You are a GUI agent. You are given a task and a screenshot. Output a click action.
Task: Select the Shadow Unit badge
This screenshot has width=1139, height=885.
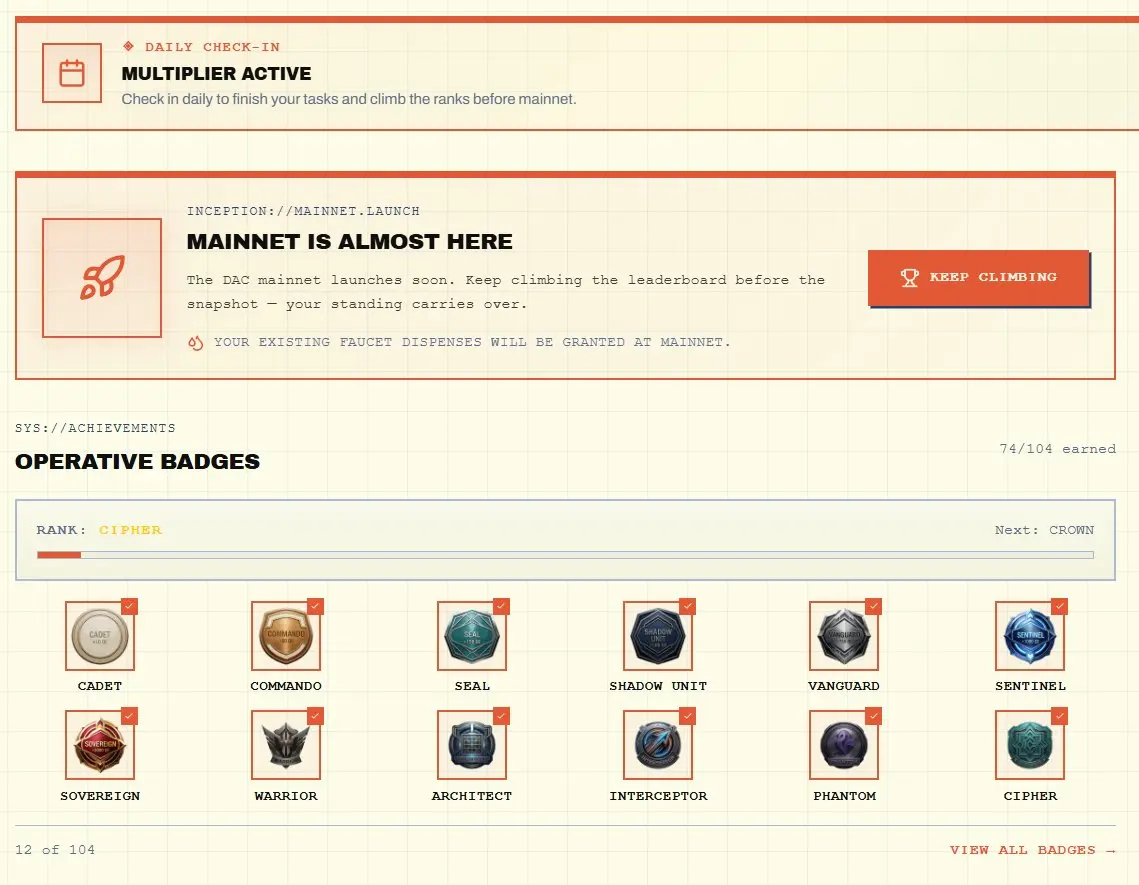[658, 636]
